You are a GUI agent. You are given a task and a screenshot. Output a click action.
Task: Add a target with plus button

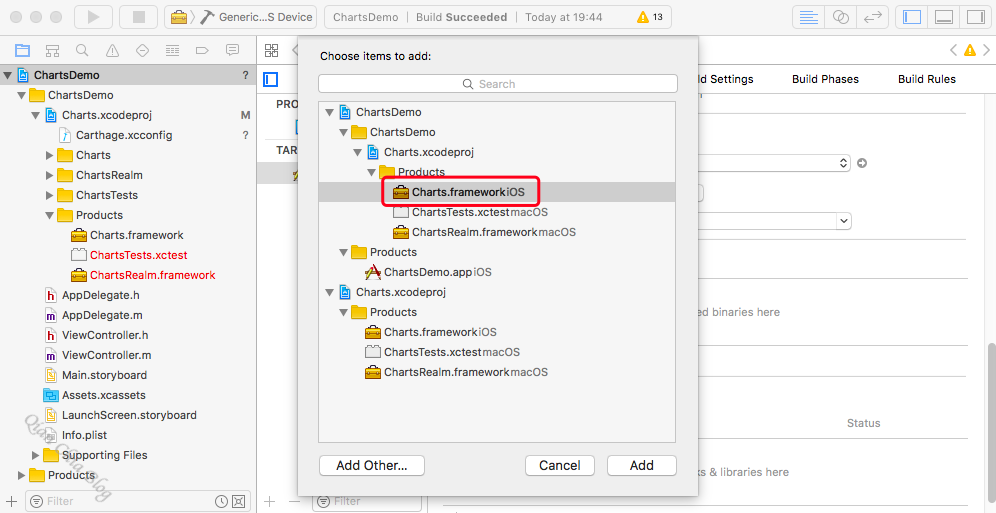pyautogui.click(x=270, y=501)
